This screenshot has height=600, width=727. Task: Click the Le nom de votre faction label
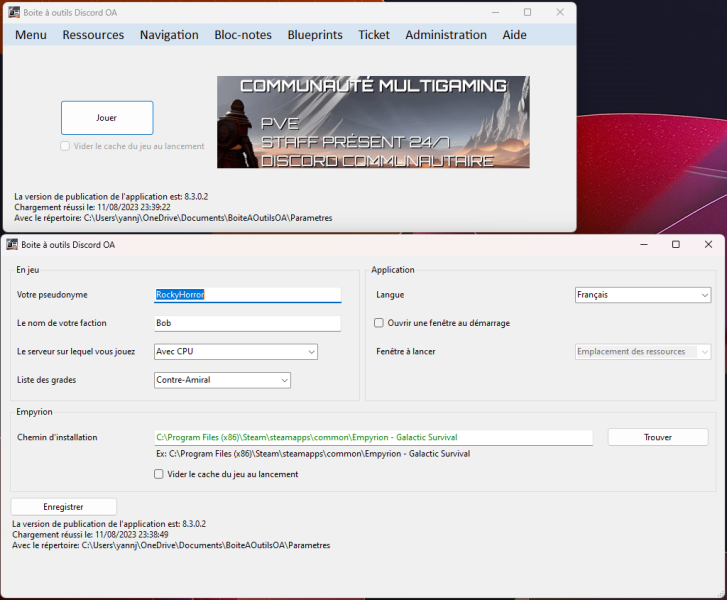click(62, 323)
